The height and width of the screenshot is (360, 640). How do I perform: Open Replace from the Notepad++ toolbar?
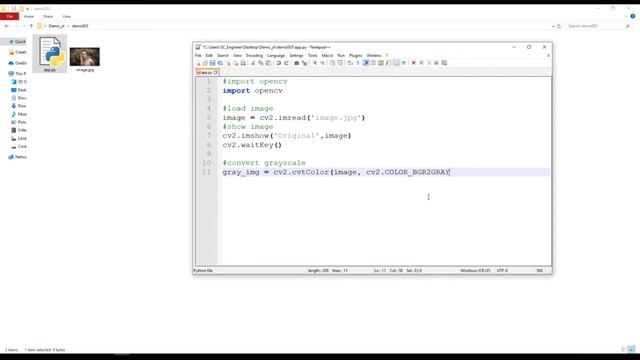(x=304, y=63)
